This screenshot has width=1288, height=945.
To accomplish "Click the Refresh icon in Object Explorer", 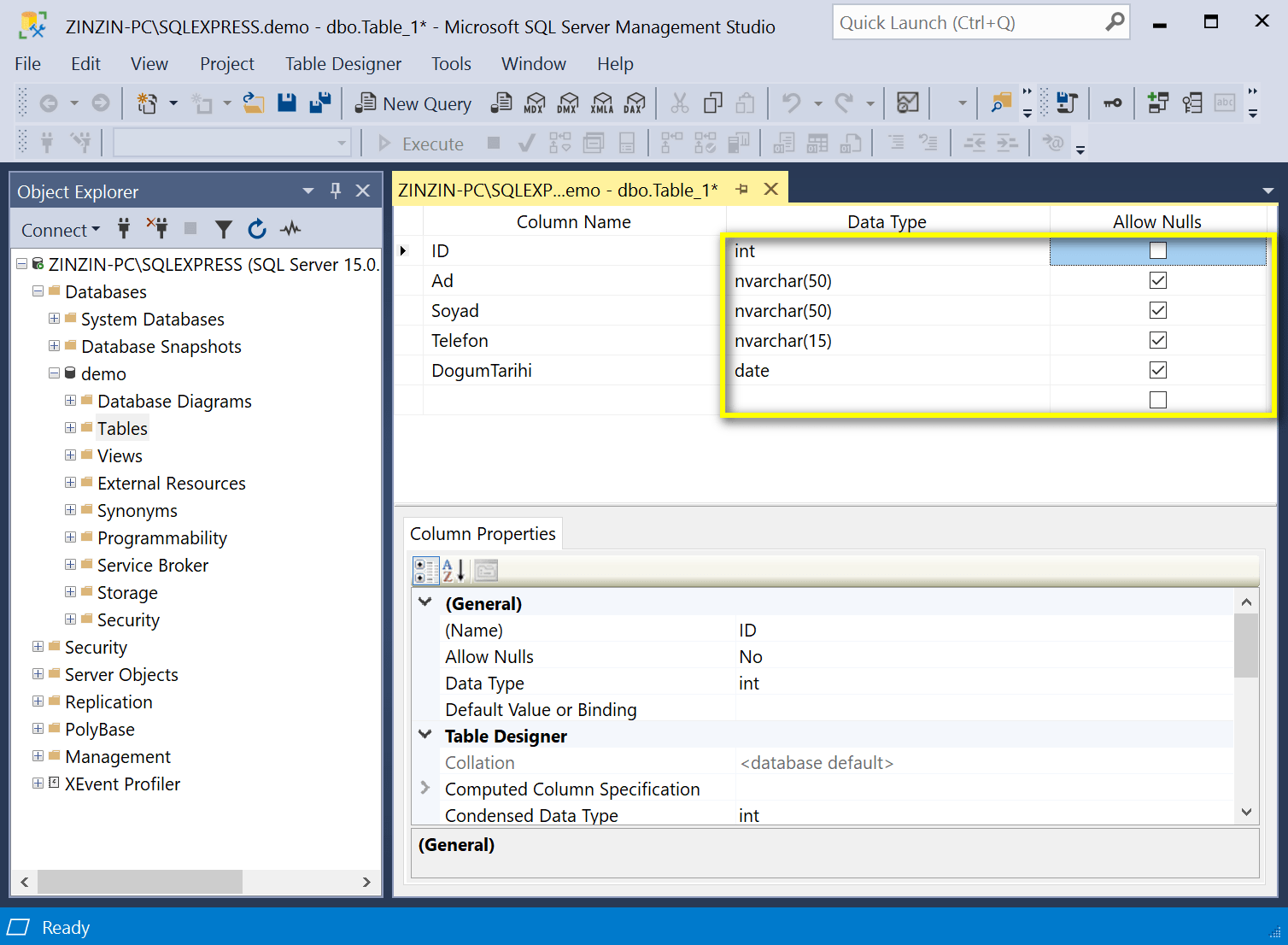I will click(x=257, y=229).
